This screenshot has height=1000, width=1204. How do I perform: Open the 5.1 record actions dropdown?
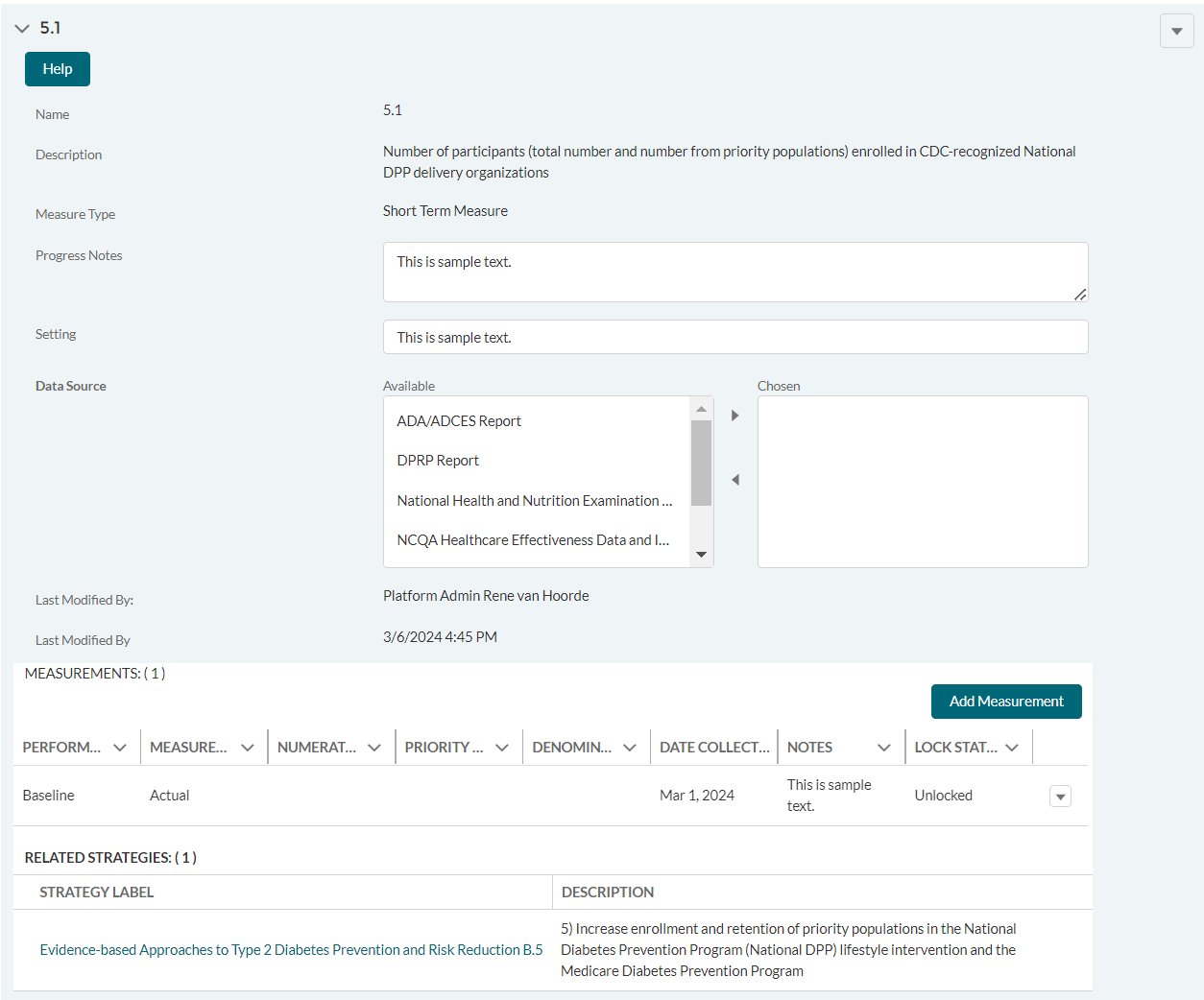[1176, 31]
